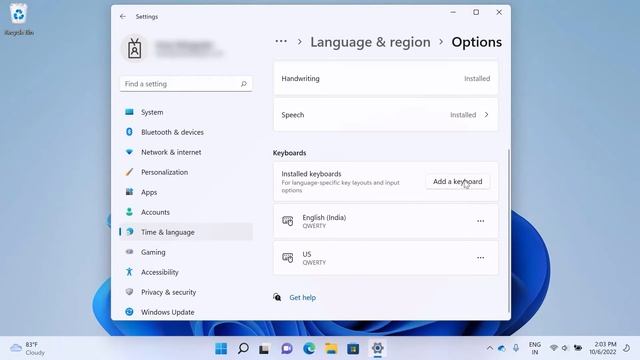Click the search magnifier in Find a setting
Screen dimensions: 640x360
coord(244,84)
